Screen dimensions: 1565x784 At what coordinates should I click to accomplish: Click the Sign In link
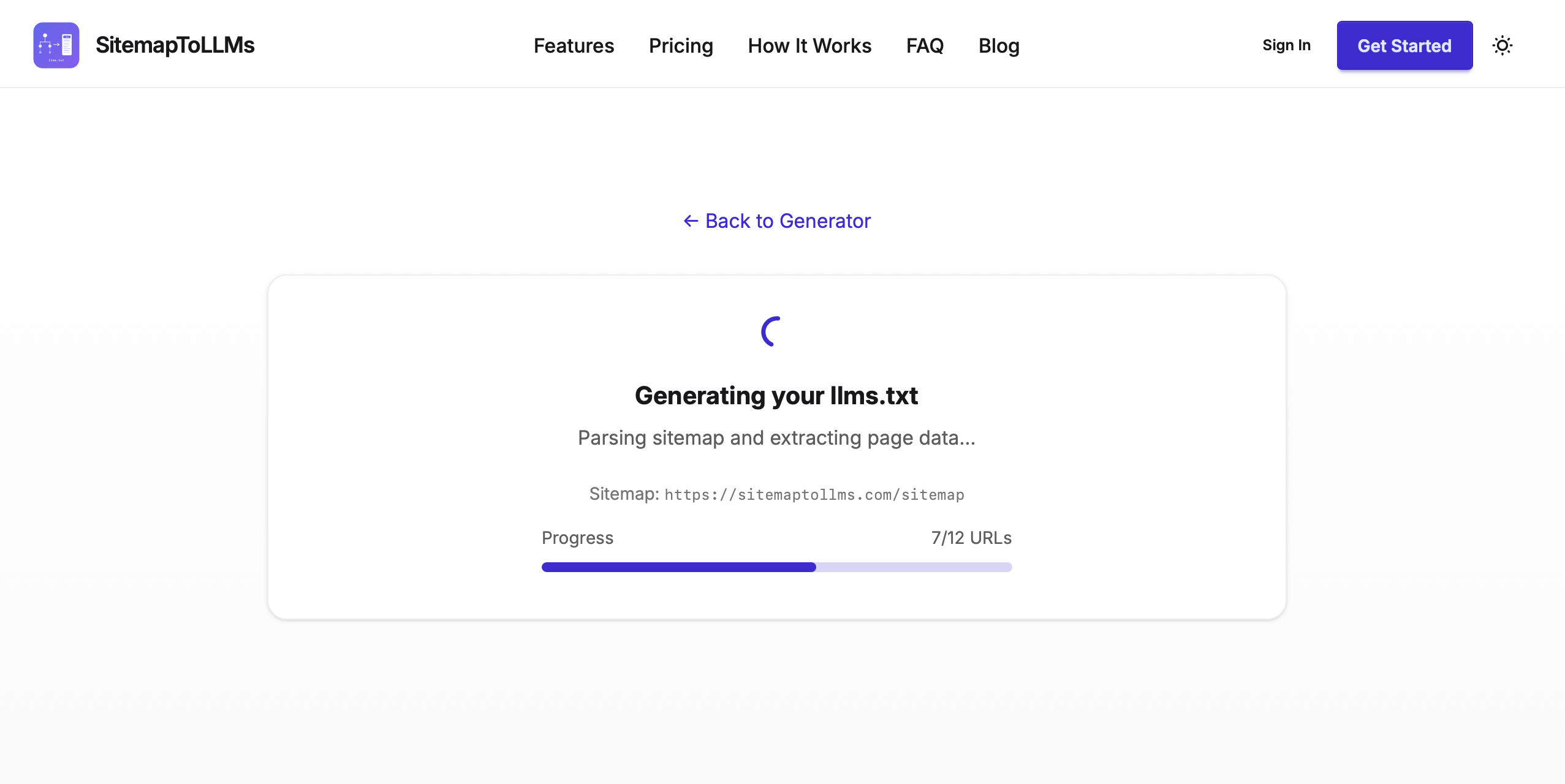(x=1286, y=45)
